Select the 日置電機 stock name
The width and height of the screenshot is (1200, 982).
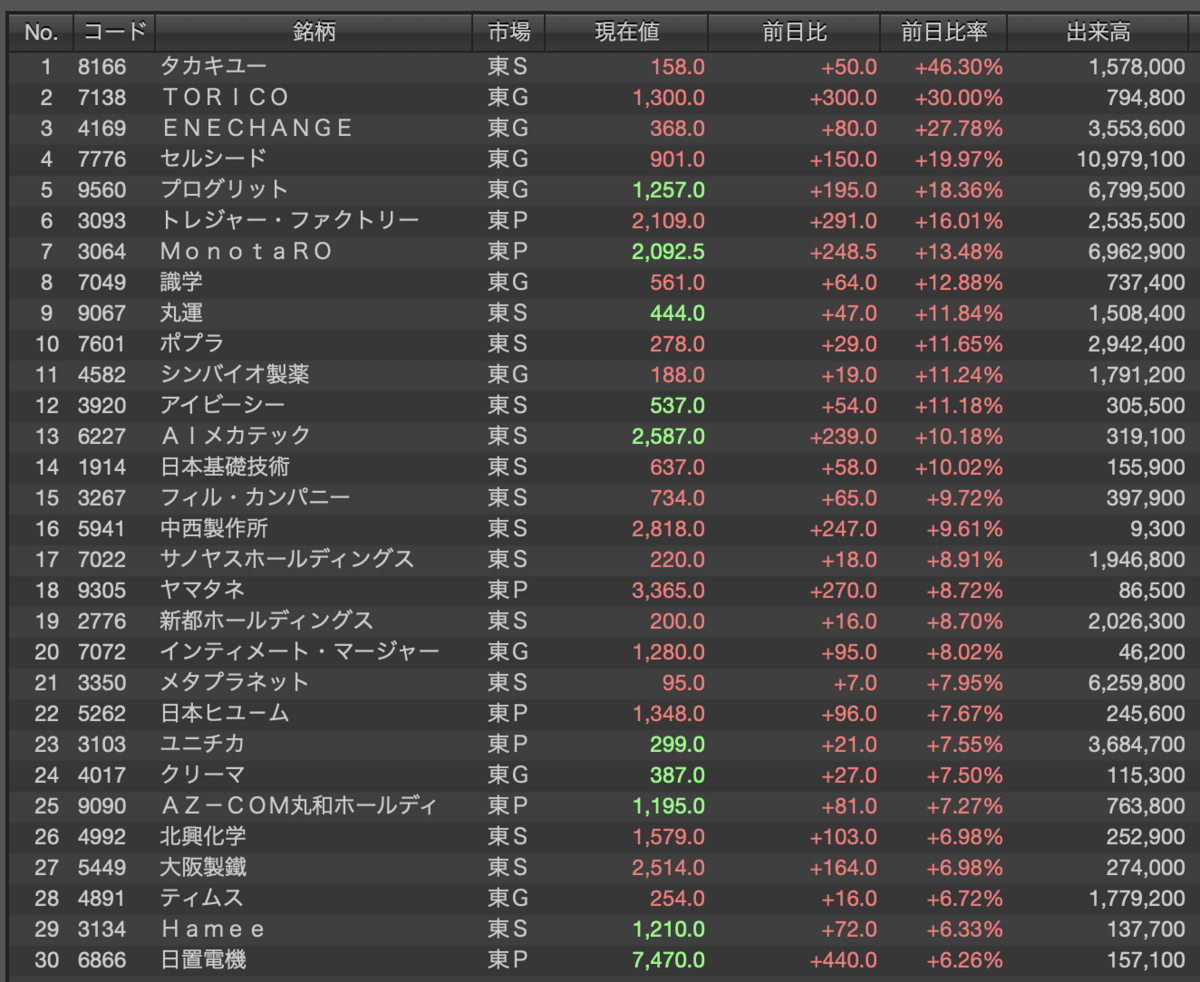[203, 961]
